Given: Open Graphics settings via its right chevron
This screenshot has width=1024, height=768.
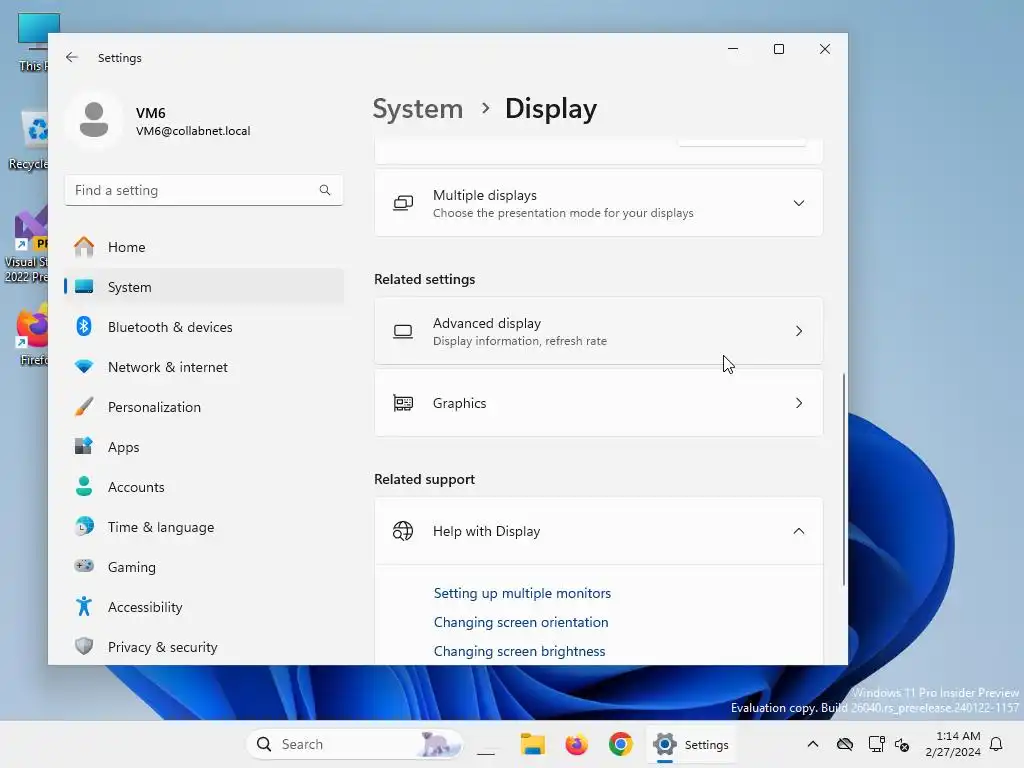Looking at the screenshot, I should pyautogui.click(x=799, y=403).
